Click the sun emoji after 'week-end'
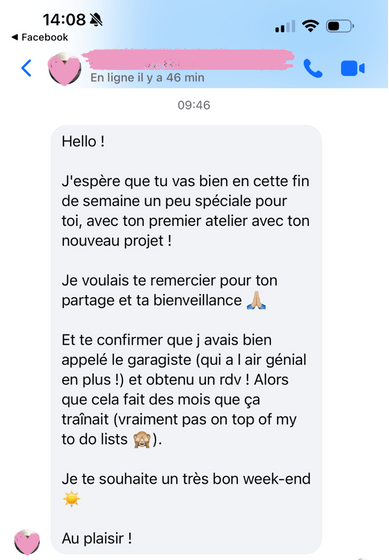389x560 pixels. click(x=71, y=499)
